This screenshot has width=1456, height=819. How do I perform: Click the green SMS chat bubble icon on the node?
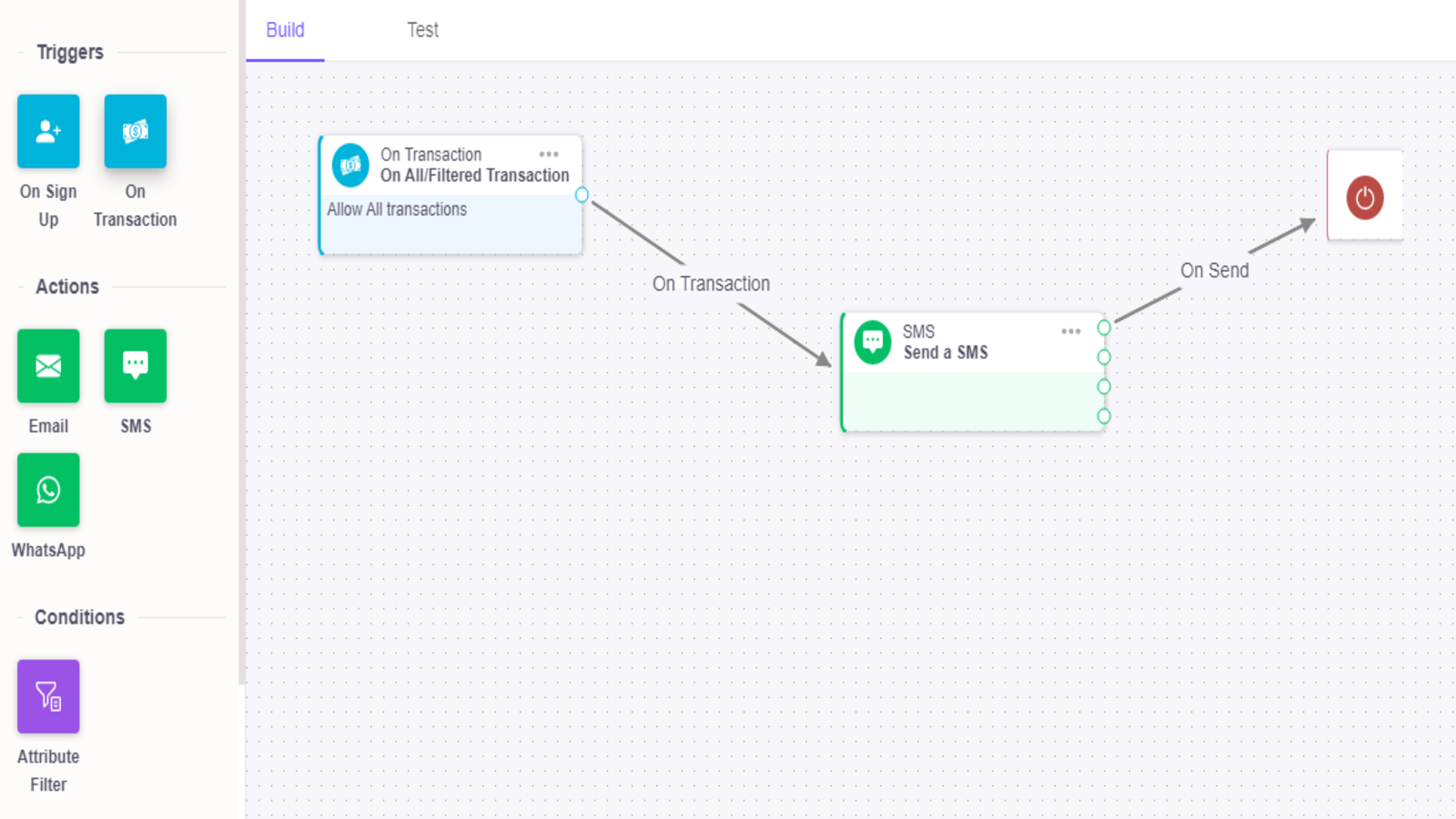coord(872,342)
